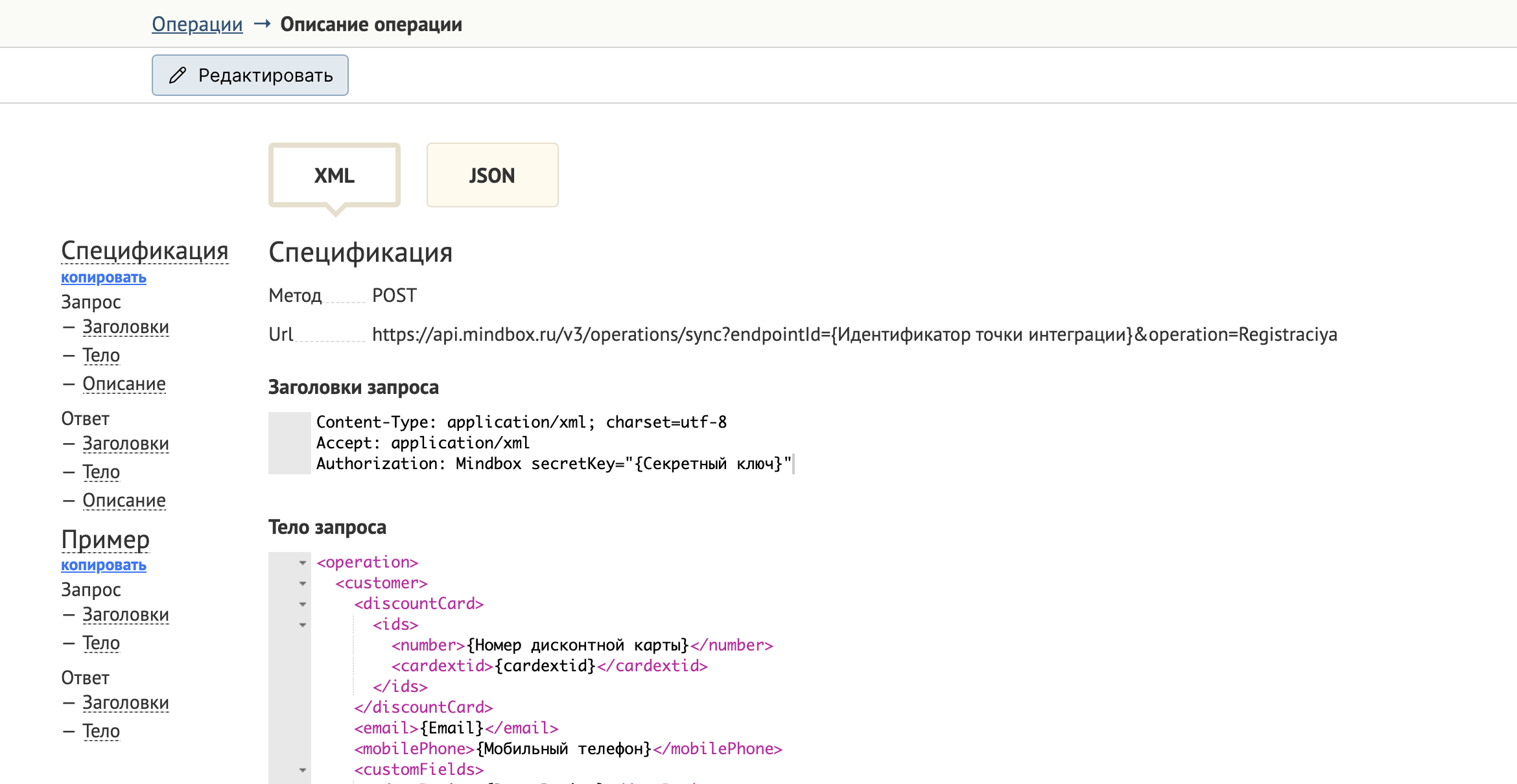
Task: Open Тело under the example Ответ
Action: pyautogui.click(x=101, y=731)
